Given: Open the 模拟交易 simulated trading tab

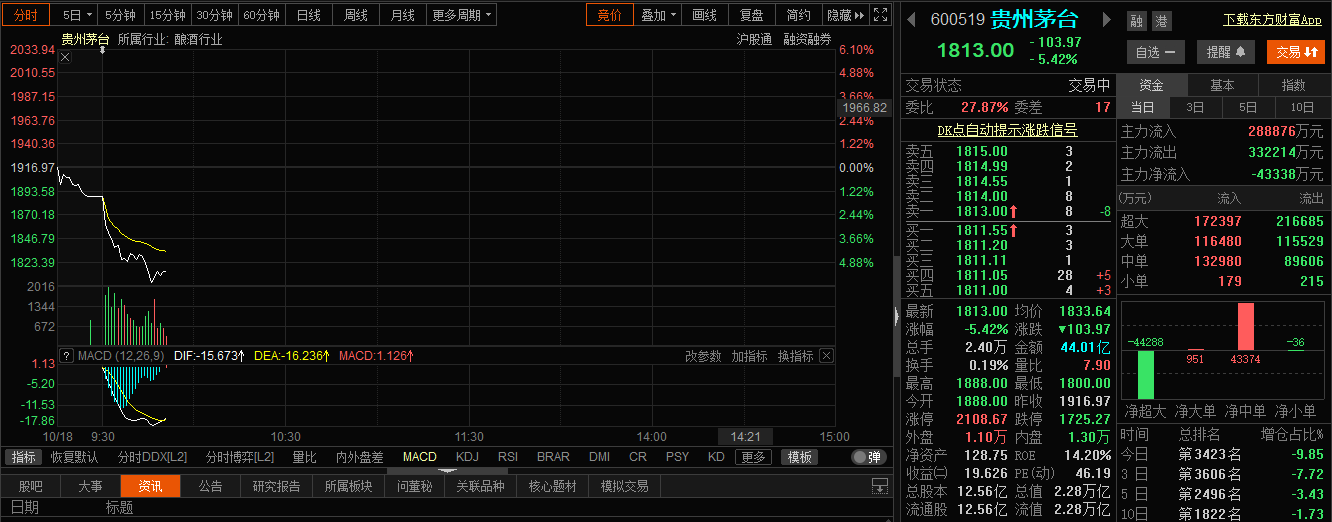Looking at the screenshot, I should point(624,486).
